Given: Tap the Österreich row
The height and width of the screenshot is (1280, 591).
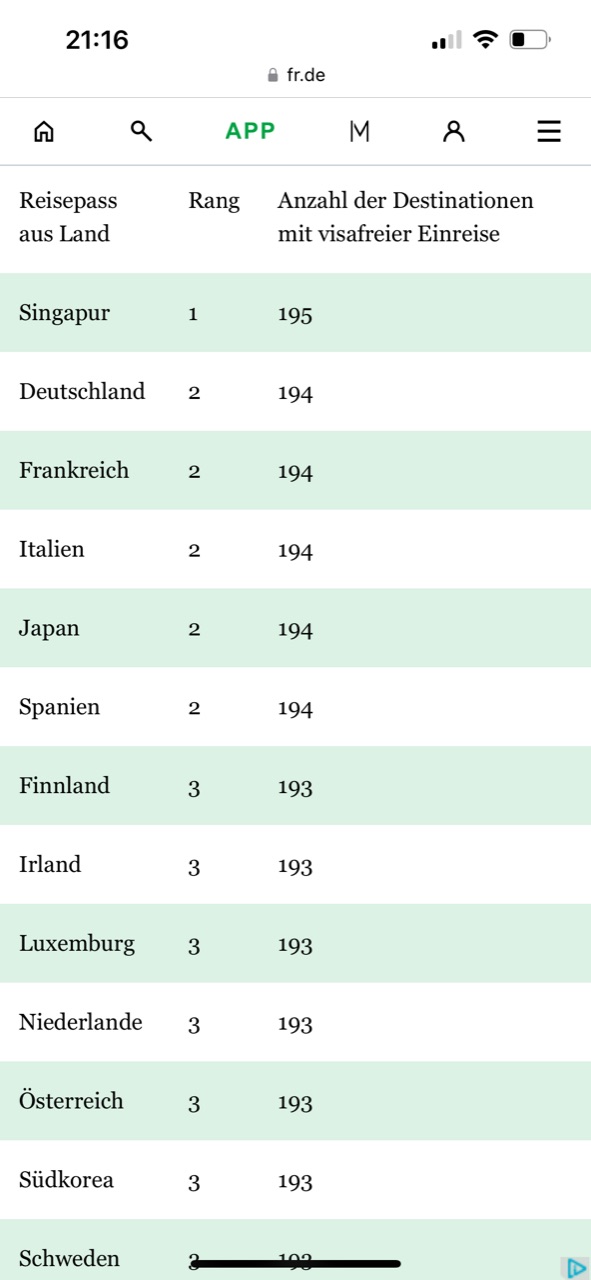Looking at the screenshot, I should click(x=295, y=1102).
